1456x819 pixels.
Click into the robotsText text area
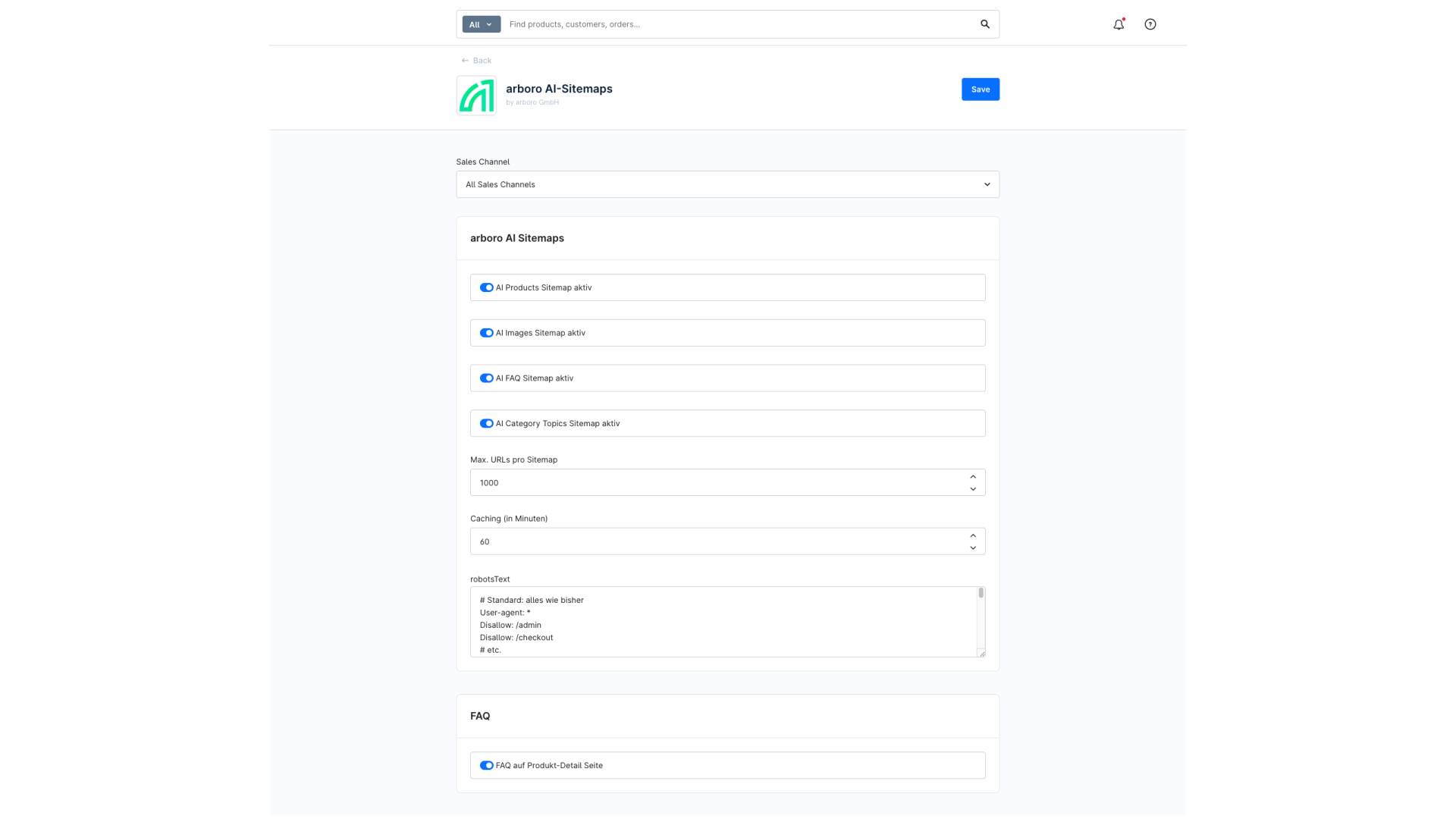pos(720,622)
